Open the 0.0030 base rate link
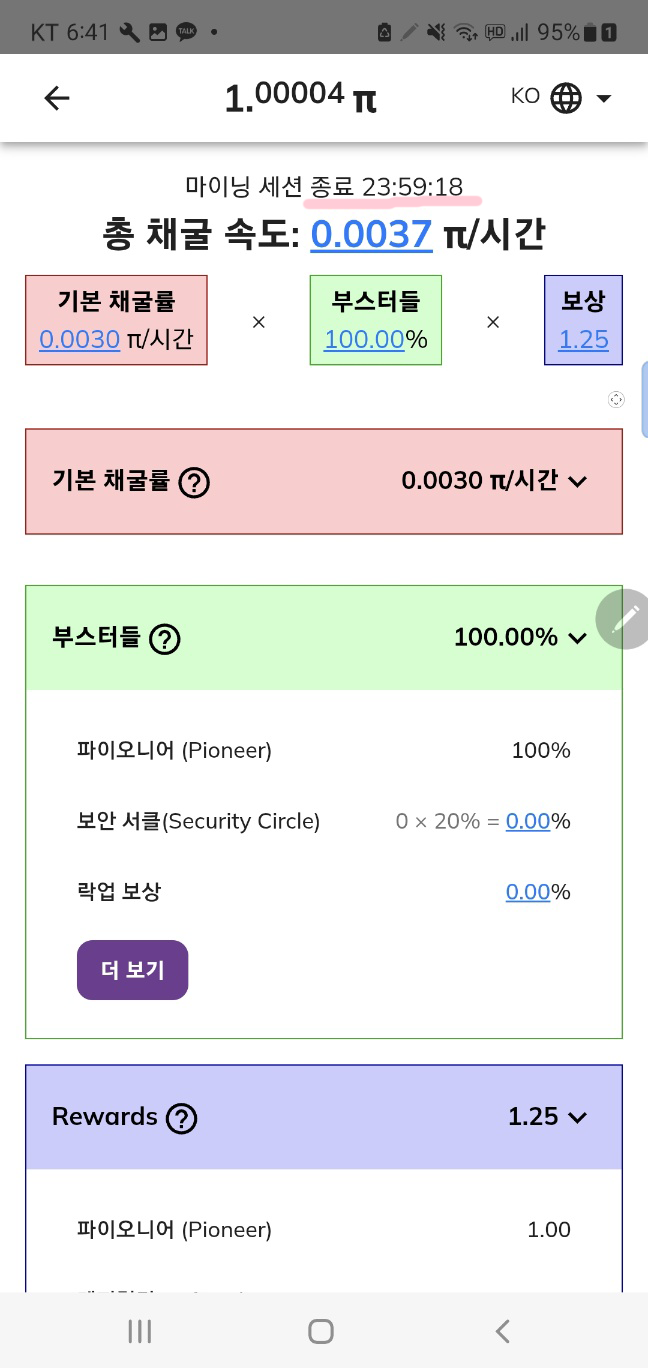 tap(79, 340)
